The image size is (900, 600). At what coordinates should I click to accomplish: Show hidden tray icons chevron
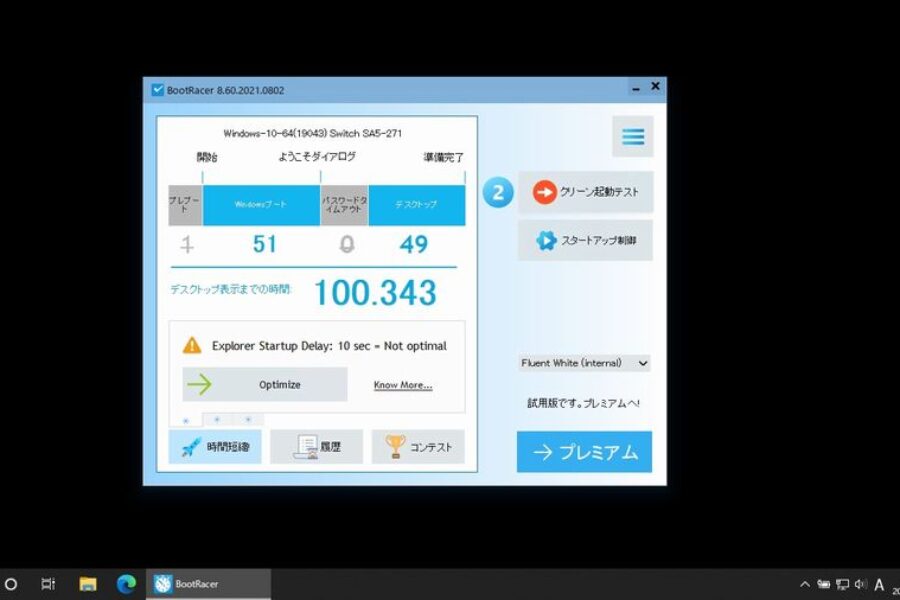(805, 584)
